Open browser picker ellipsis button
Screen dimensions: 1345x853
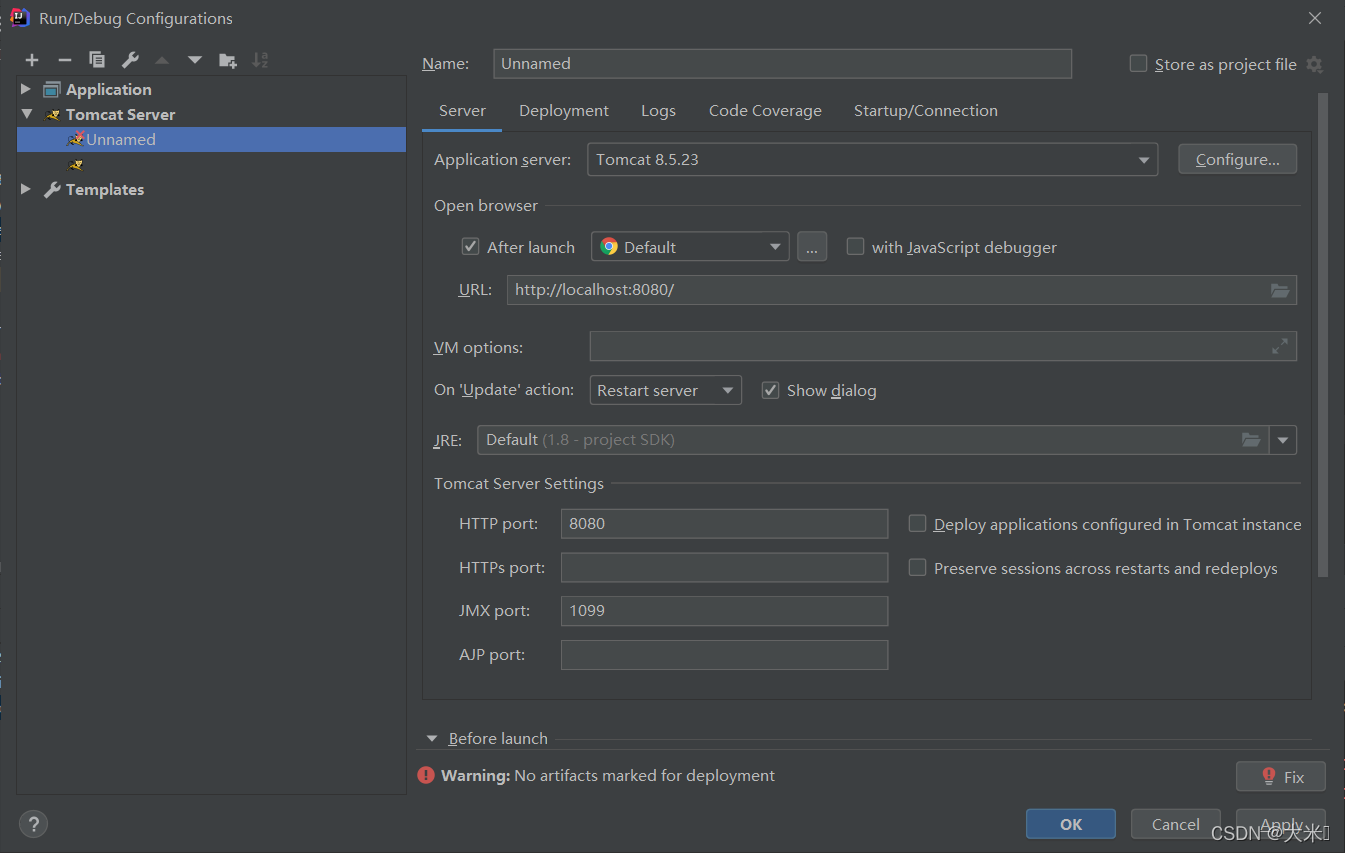[x=812, y=247]
